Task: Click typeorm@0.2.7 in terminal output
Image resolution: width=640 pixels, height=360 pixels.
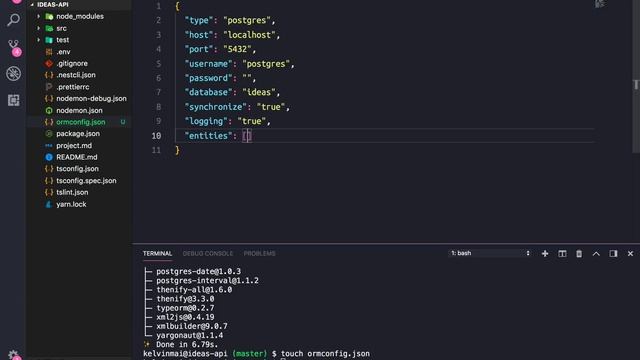Action: [185, 308]
